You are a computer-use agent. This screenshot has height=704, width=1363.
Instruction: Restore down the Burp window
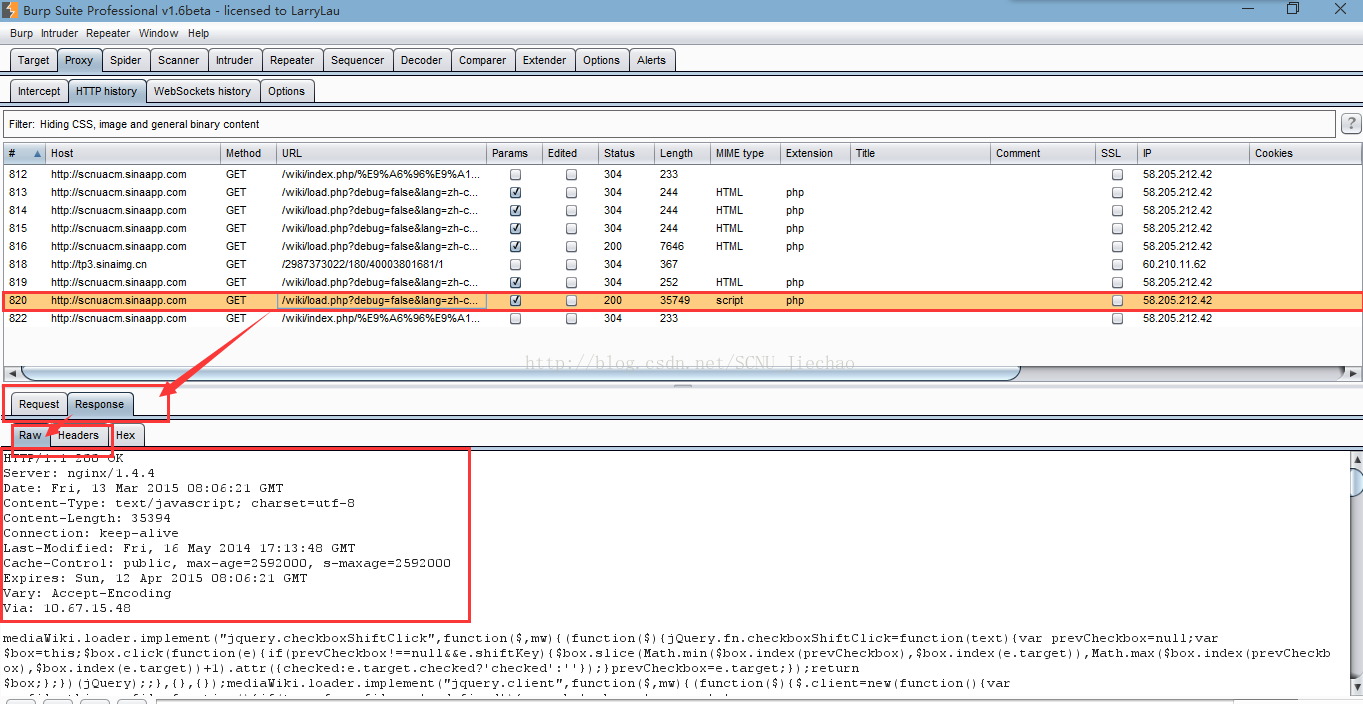click(x=1293, y=9)
